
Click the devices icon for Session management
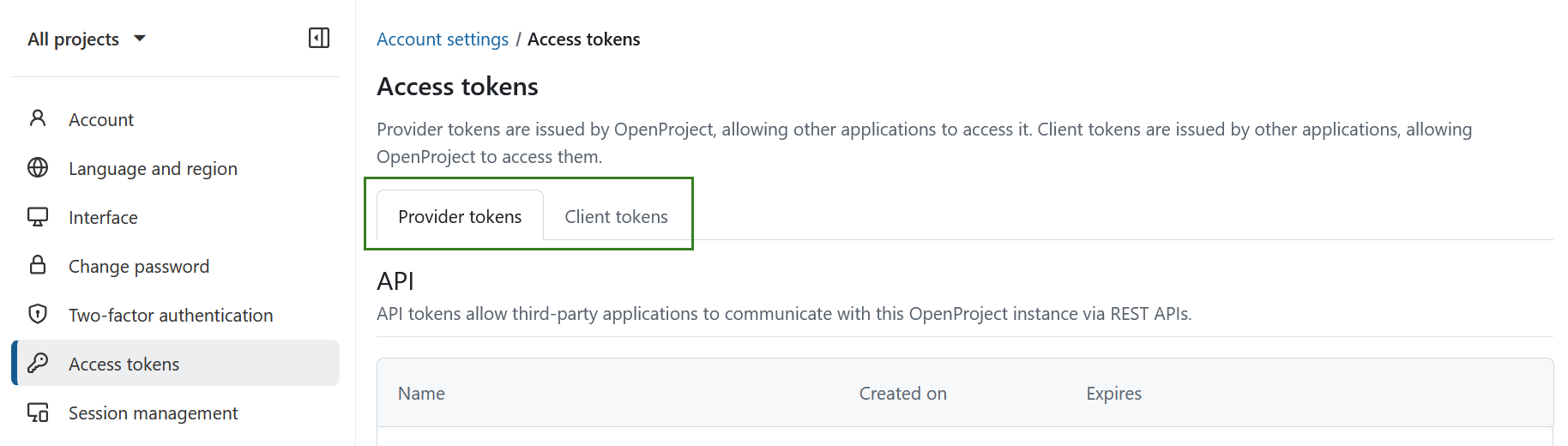point(38,413)
